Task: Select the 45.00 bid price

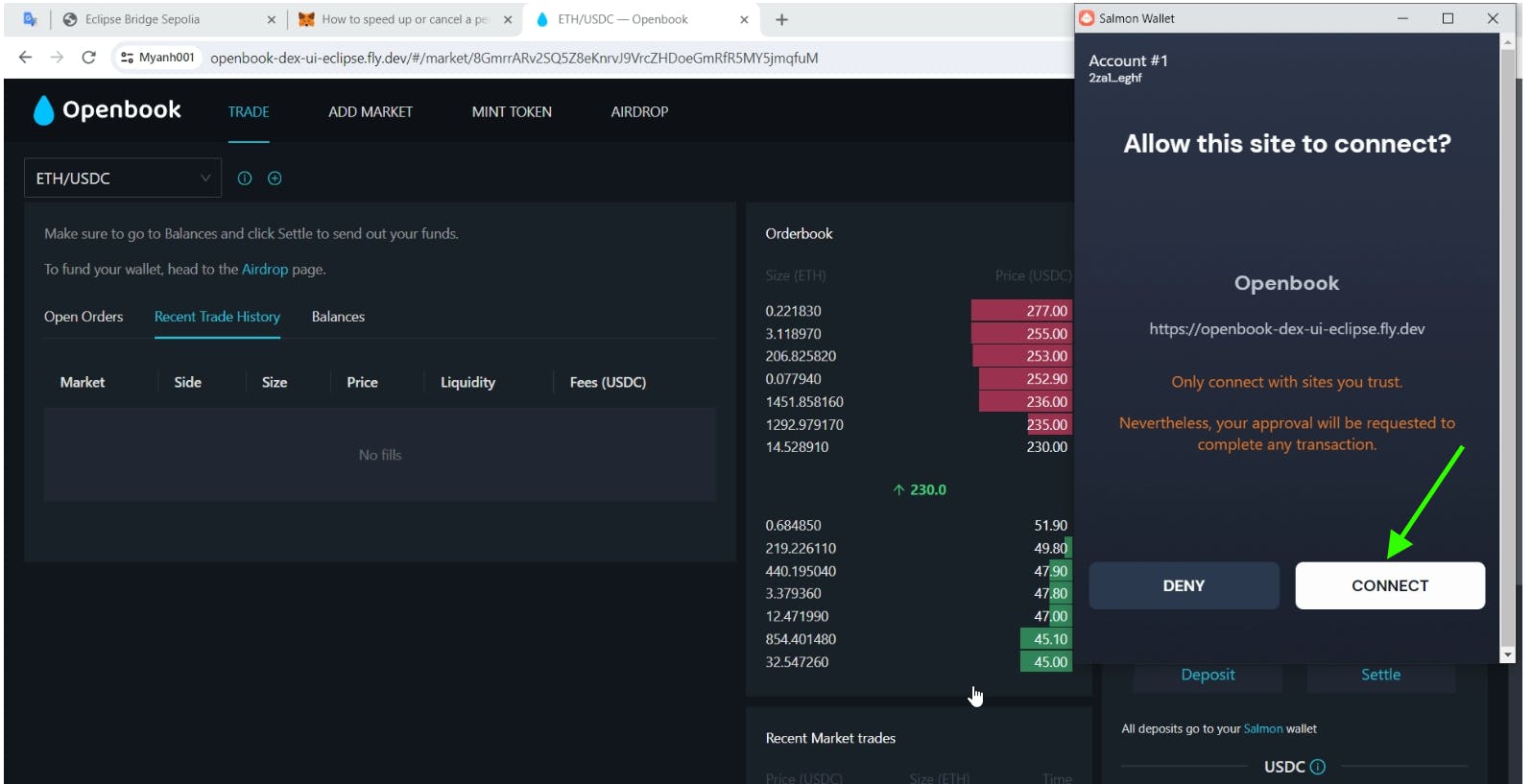Action: (x=1050, y=662)
